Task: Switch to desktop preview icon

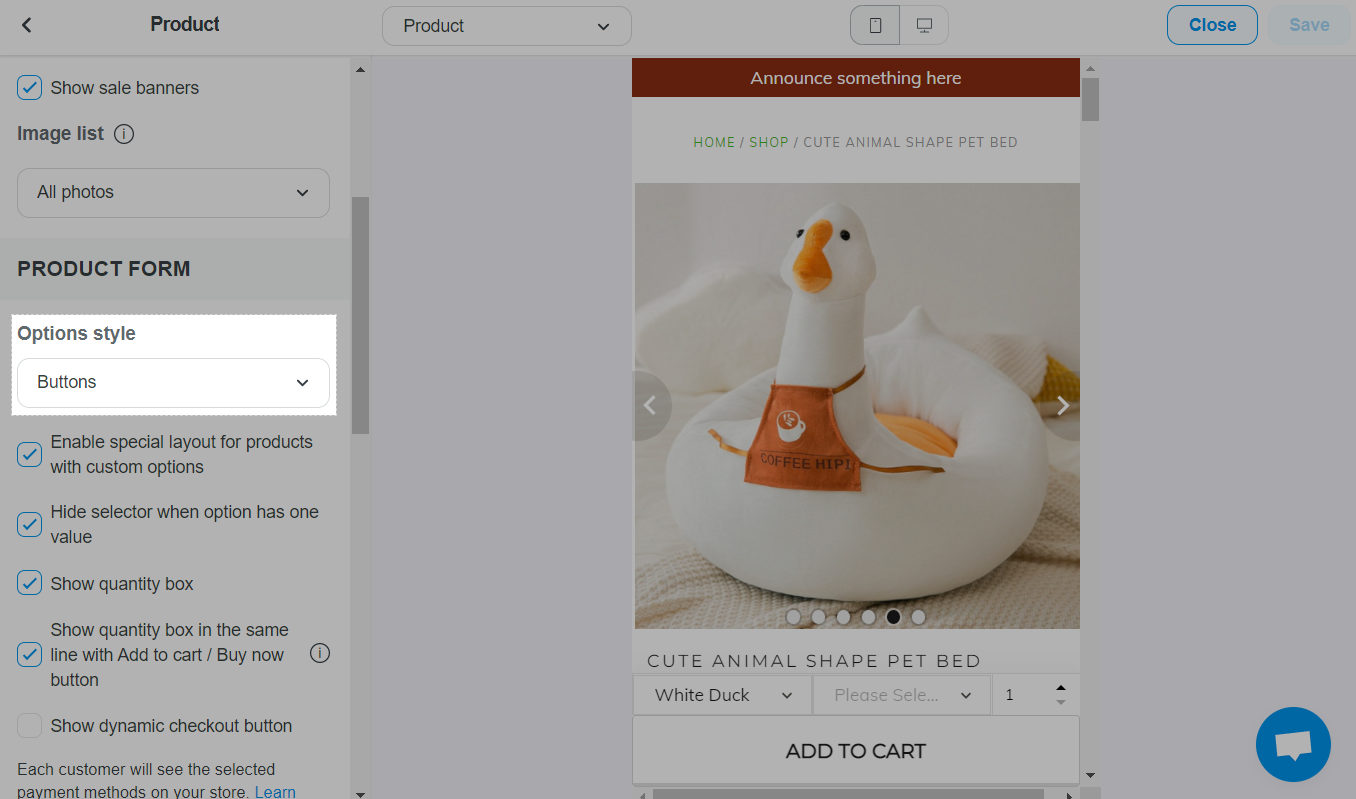Action: pyautogui.click(x=924, y=25)
